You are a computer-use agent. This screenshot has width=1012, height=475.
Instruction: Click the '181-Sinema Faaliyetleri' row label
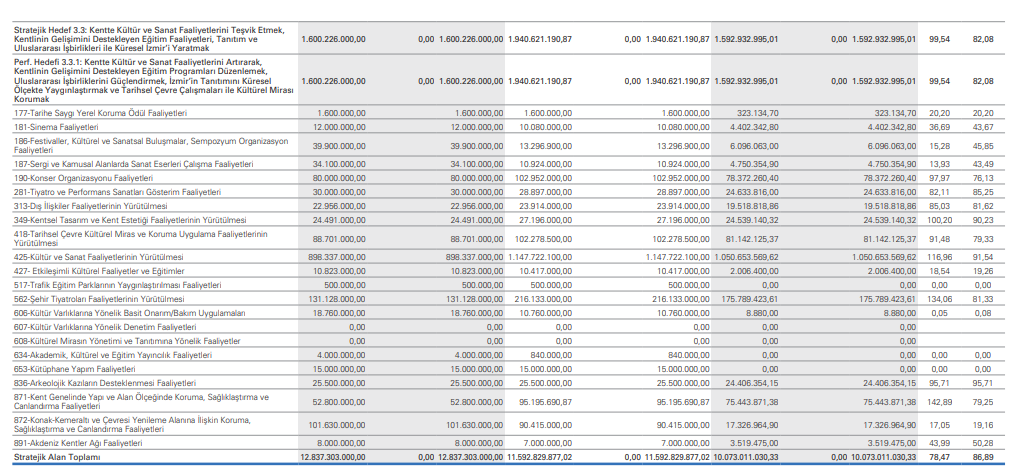(x=56, y=128)
